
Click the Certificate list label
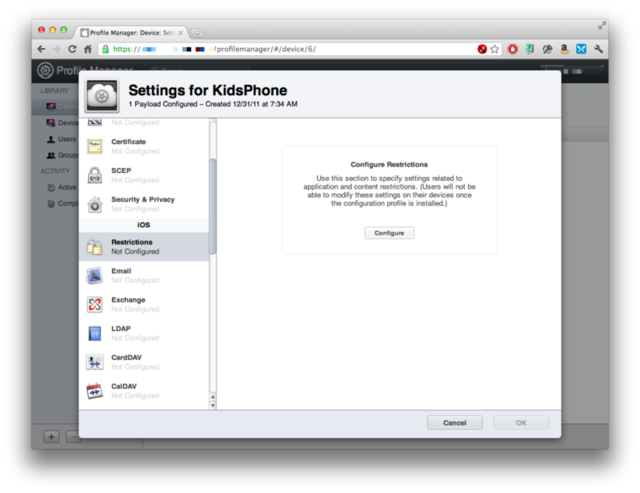pyautogui.click(x=129, y=142)
